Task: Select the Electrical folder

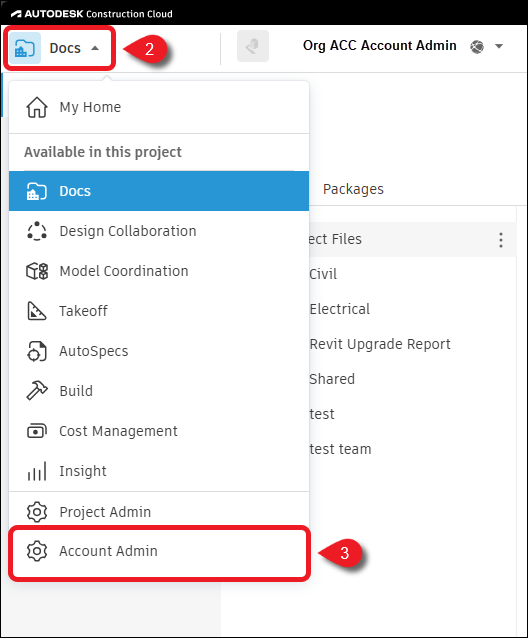Action: point(340,309)
